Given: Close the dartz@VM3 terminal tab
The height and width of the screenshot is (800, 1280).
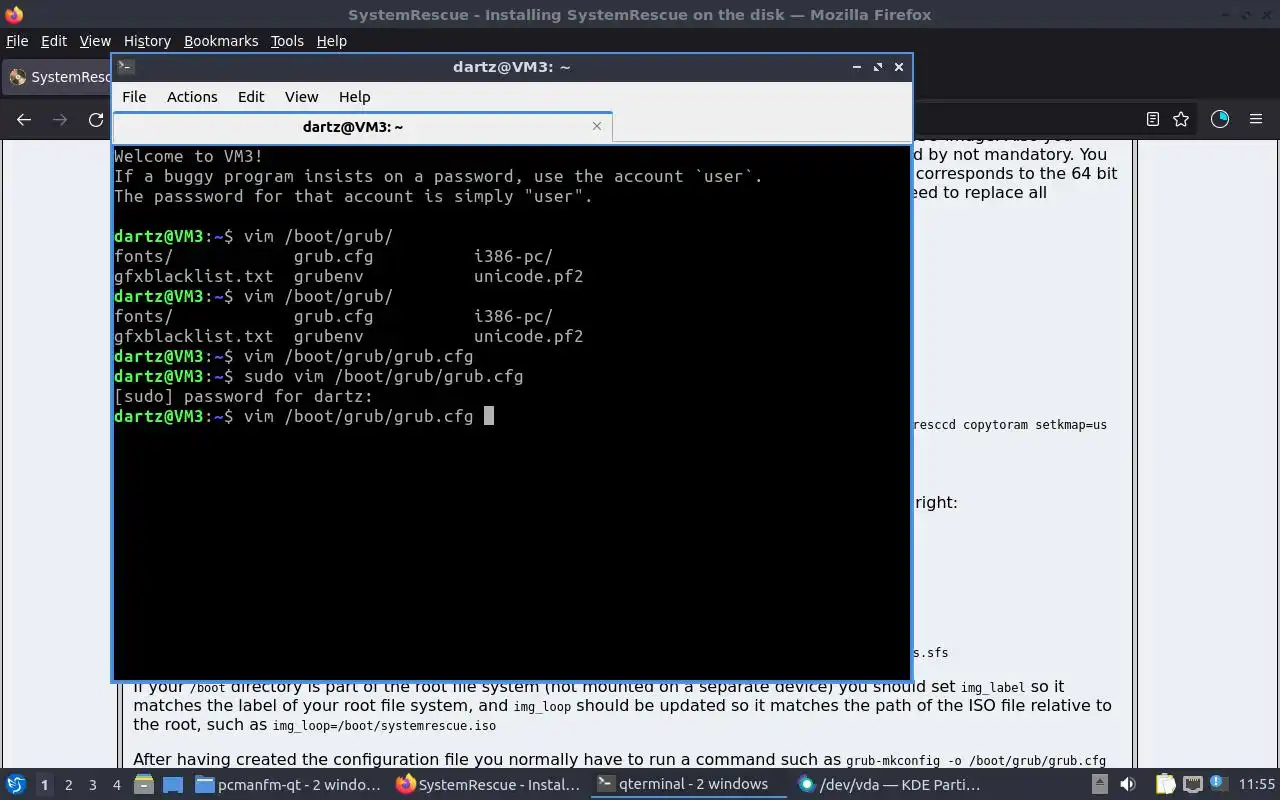Looking at the screenshot, I should (x=597, y=126).
